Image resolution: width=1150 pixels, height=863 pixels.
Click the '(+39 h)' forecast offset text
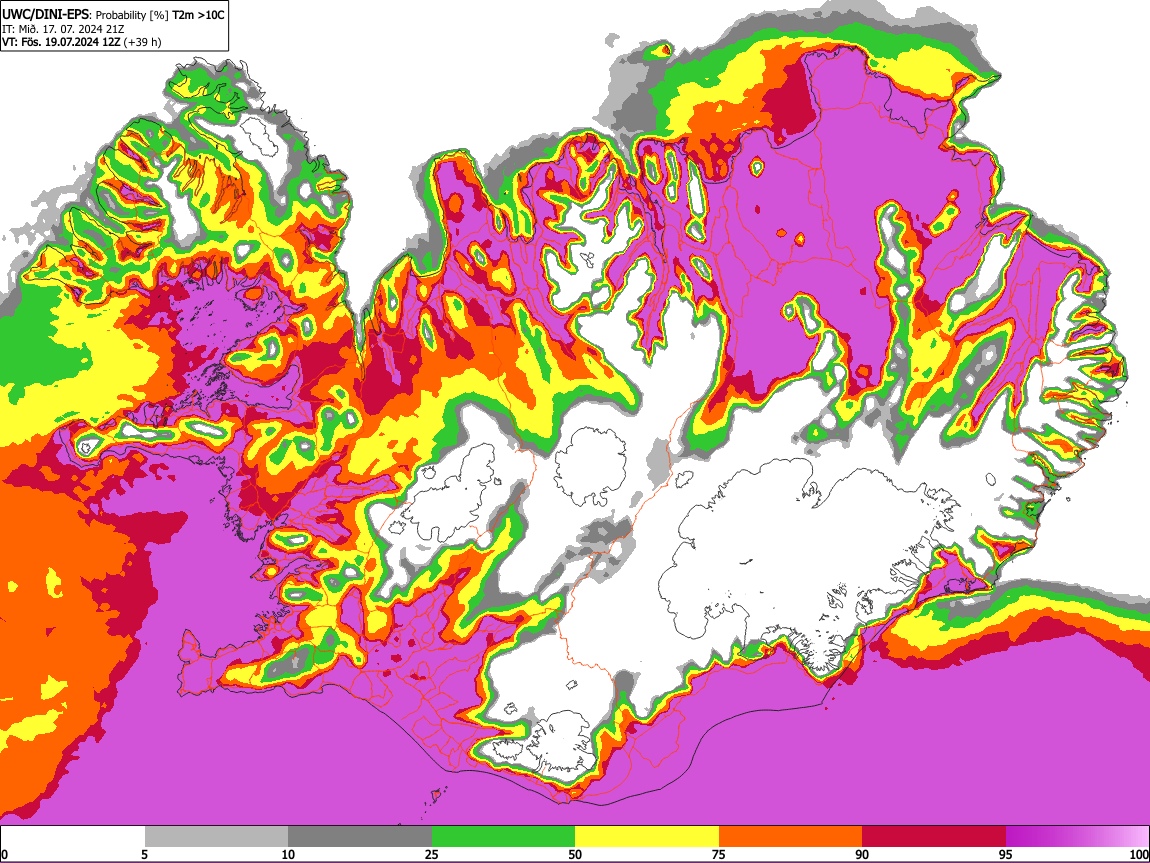pos(142,42)
